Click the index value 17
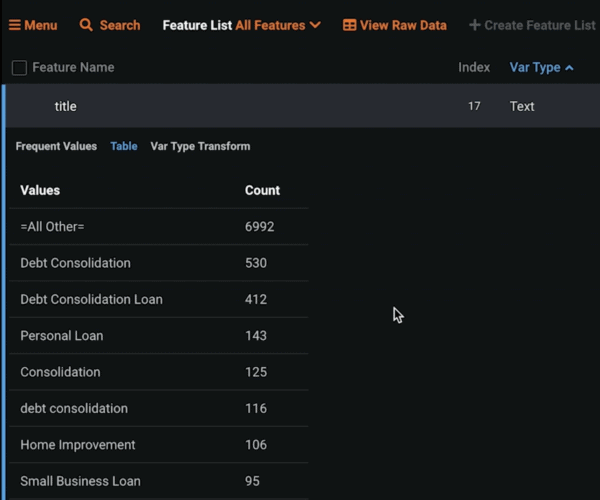This screenshot has width=600, height=500. [x=474, y=106]
